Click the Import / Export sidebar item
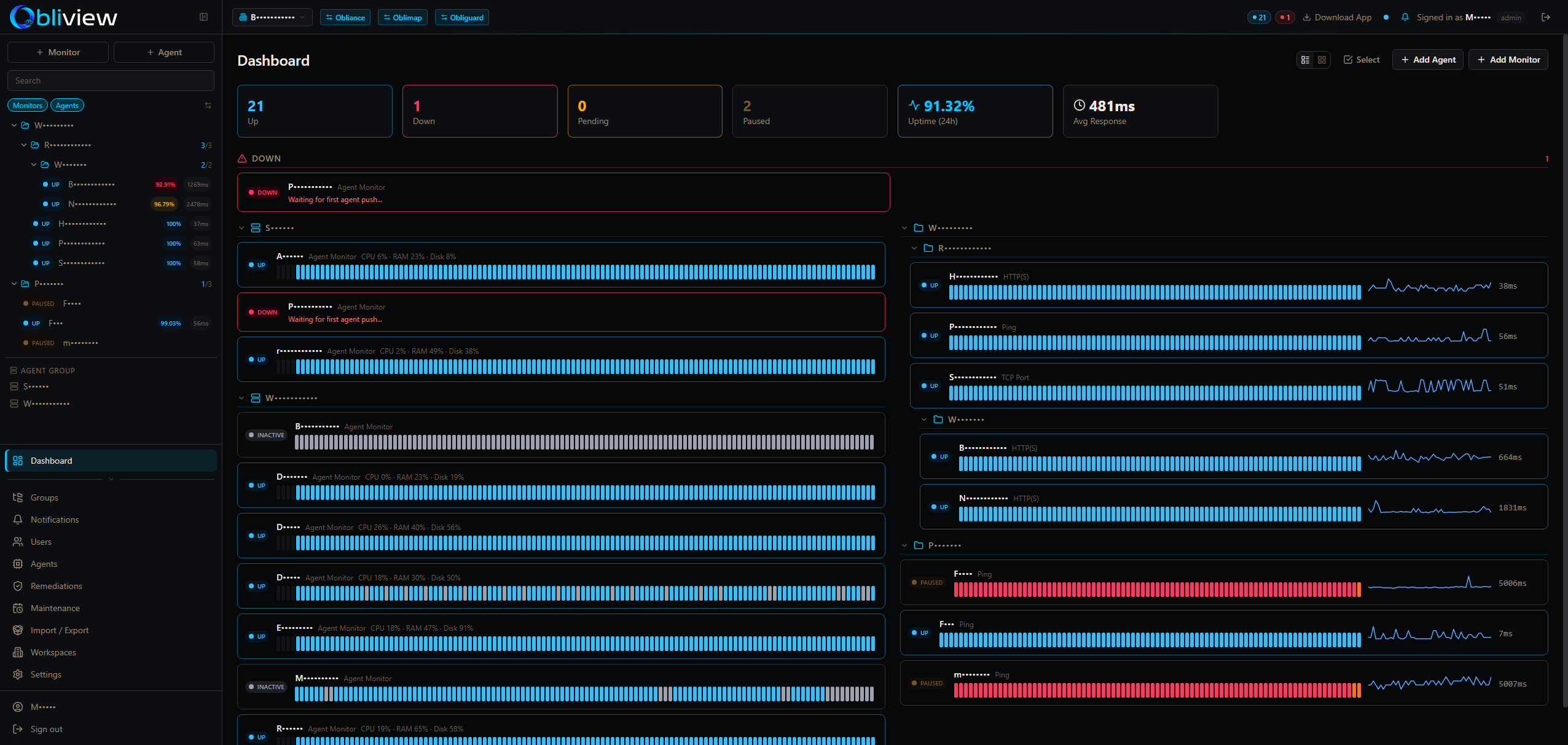1568x745 pixels. (58, 630)
